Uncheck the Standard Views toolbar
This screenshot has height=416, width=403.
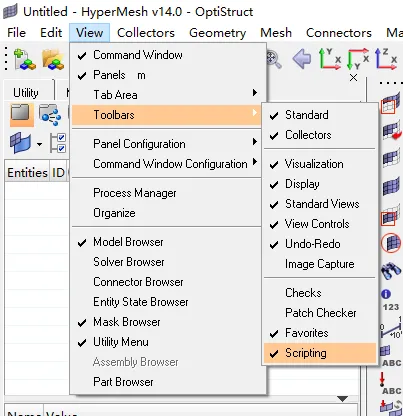[x=320, y=204]
